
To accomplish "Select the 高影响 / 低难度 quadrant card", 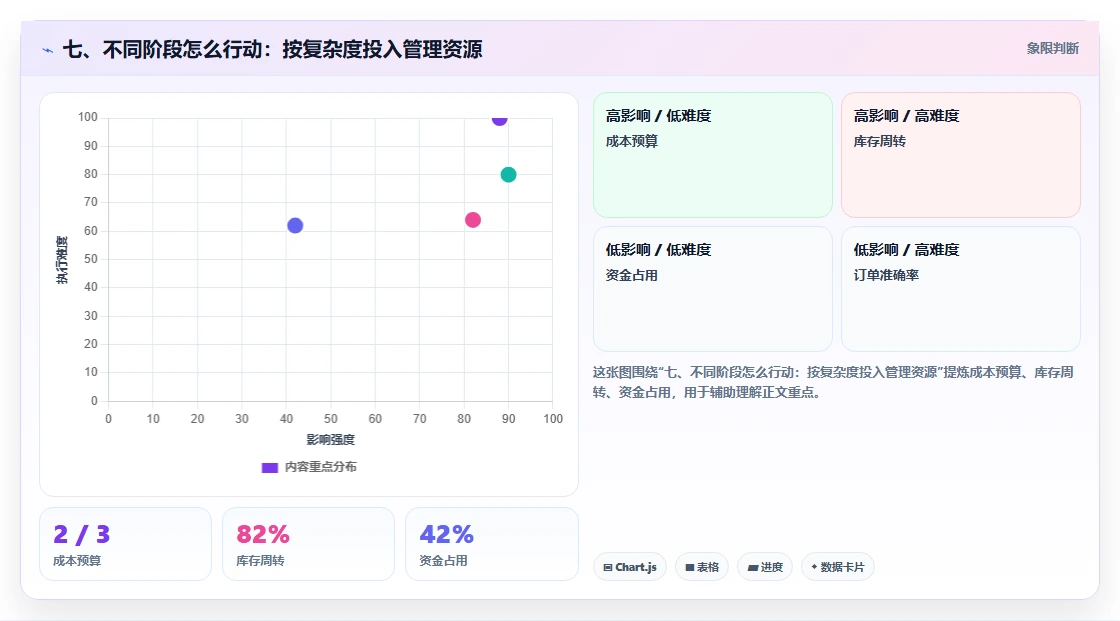I will tap(713, 155).
